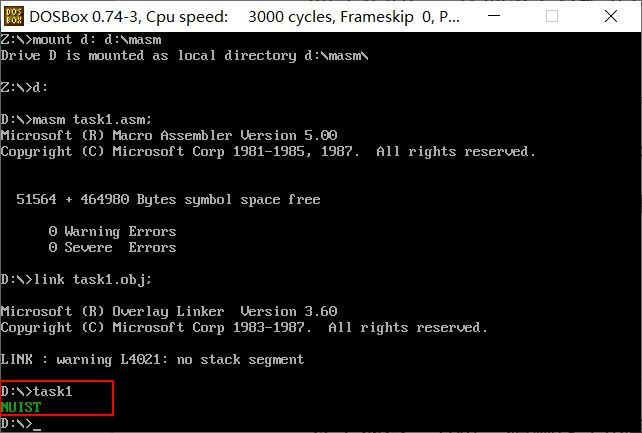The height and width of the screenshot is (433, 642).
Task: Click the '0 Warning Errors' line
Action: pyautogui.click(x=112, y=232)
